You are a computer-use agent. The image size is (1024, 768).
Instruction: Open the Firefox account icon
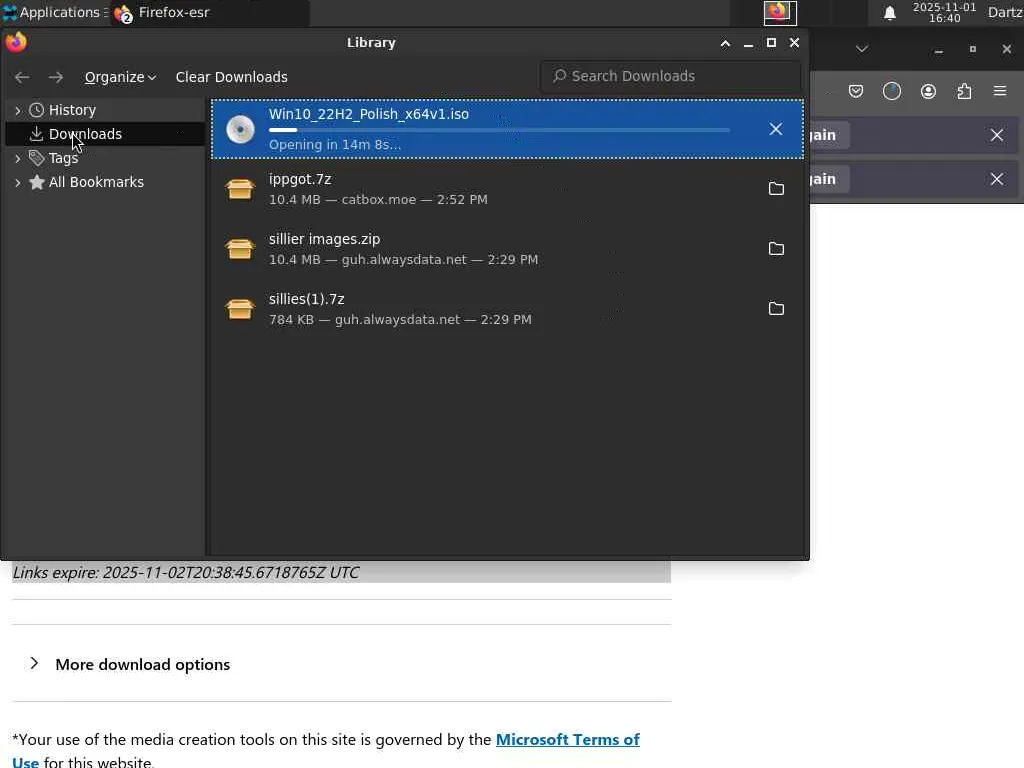click(928, 91)
